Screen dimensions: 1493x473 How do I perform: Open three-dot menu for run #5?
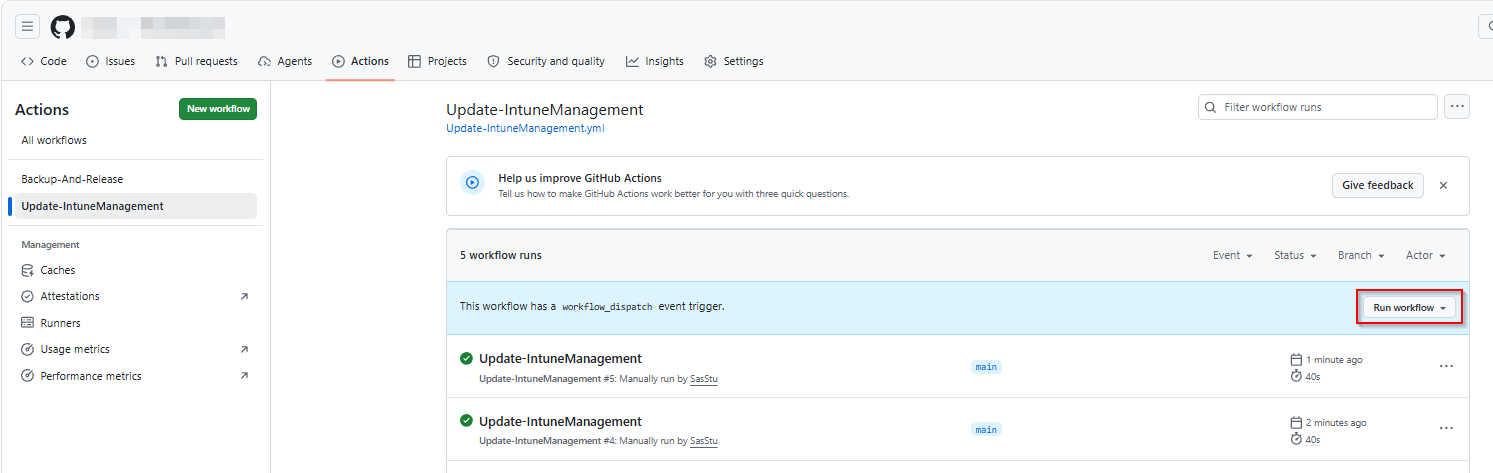[1446, 366]
